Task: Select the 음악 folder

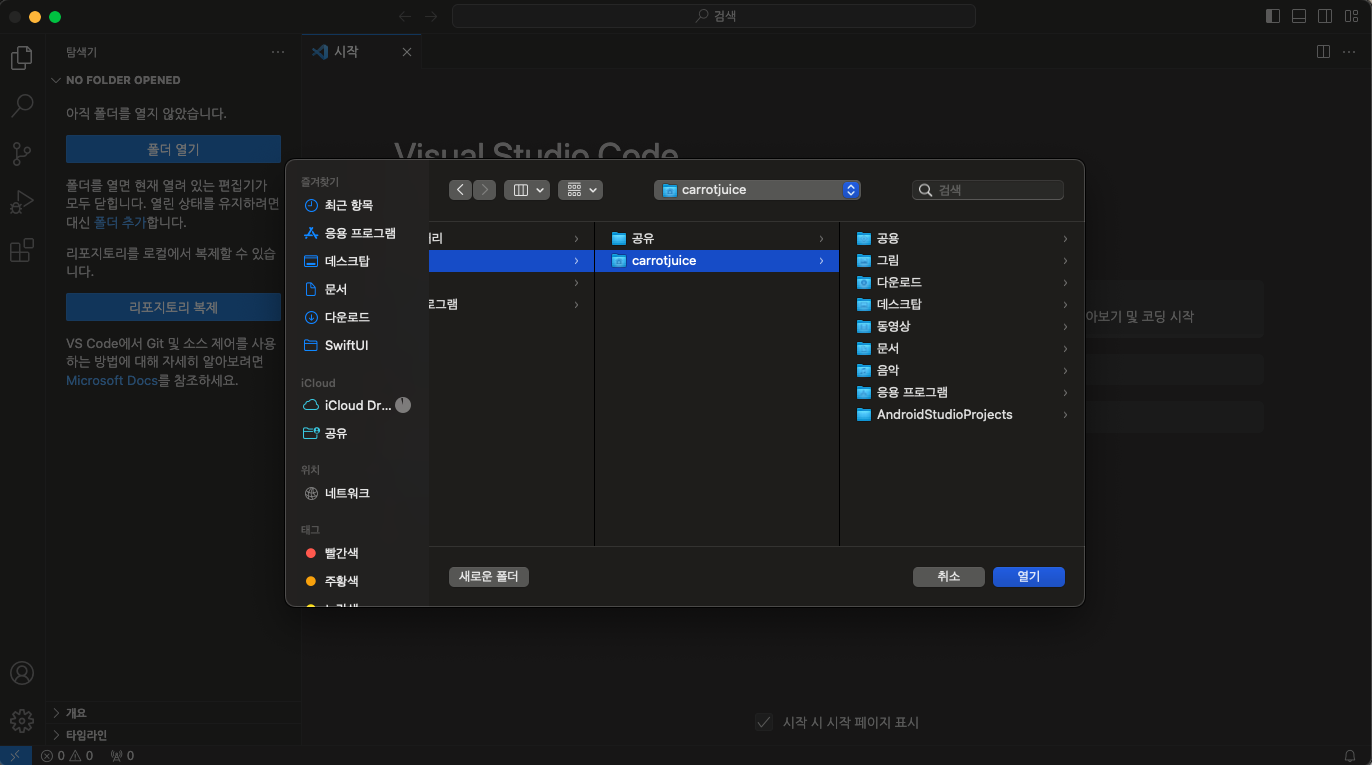Action: (x=961, y=370)
